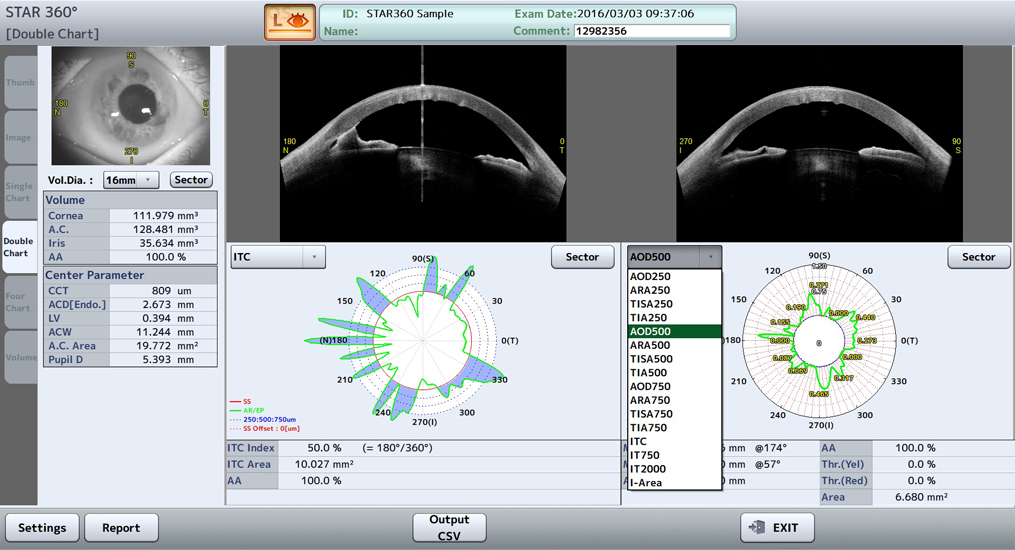Image resolution: width=1015 pixels, height=550 pixels.
Task: Open the Four Chart tab
Action: (19, 302)
